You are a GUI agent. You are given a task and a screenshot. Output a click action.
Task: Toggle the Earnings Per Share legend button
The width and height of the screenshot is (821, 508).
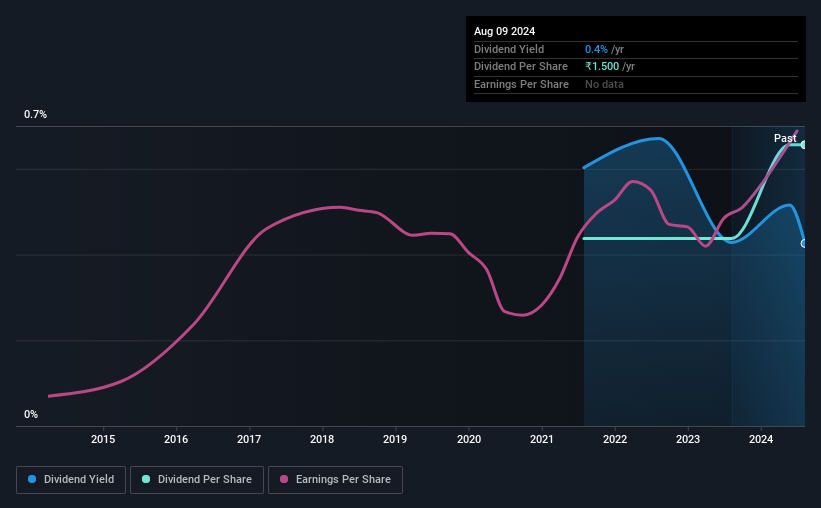click(335, 480)
